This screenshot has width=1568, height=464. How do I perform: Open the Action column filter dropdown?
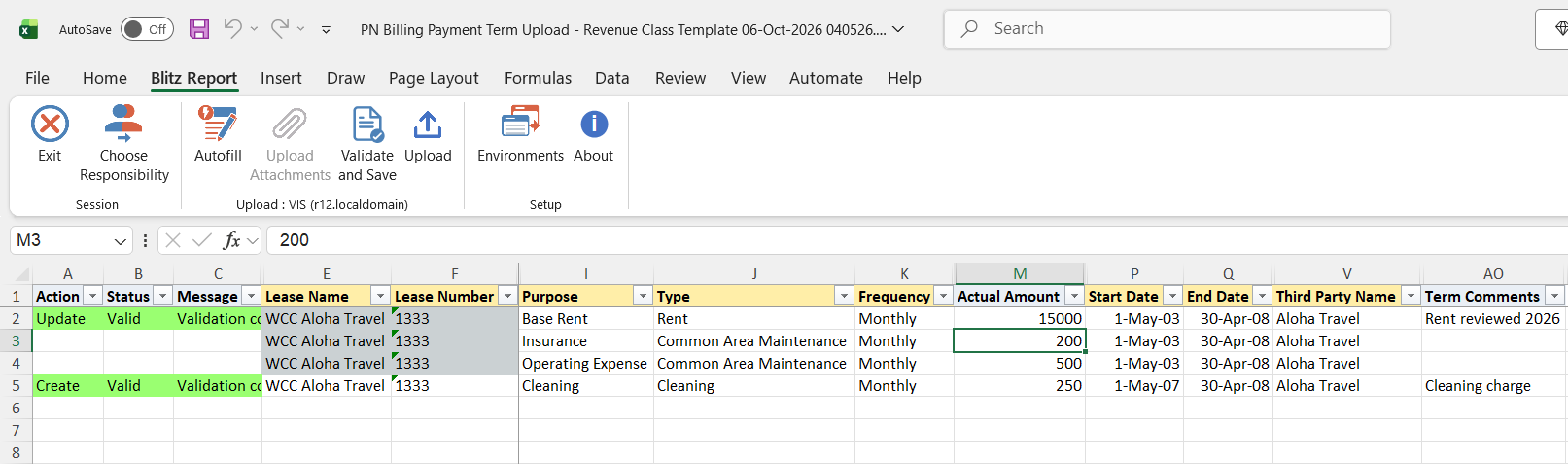(x=93, y=296)
